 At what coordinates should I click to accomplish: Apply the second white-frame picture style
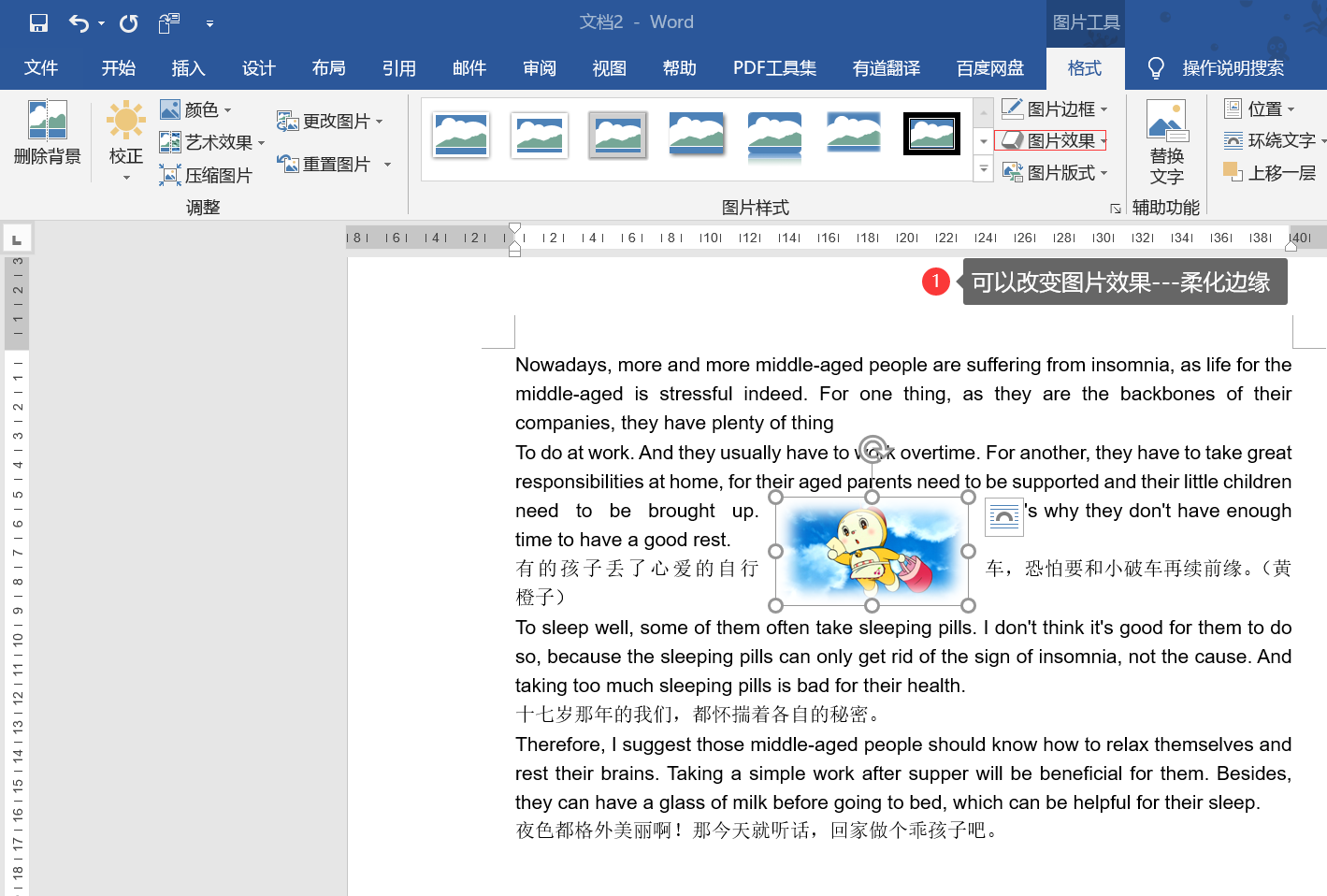pos(540,135)
